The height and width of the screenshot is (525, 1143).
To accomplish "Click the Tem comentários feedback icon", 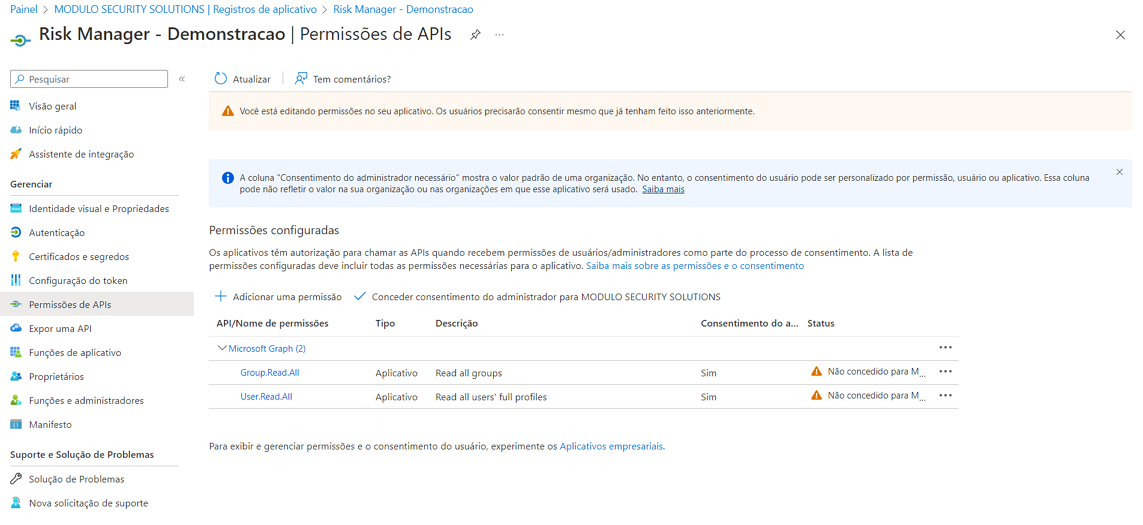I will pyautogui.click(x=300, y=79).
